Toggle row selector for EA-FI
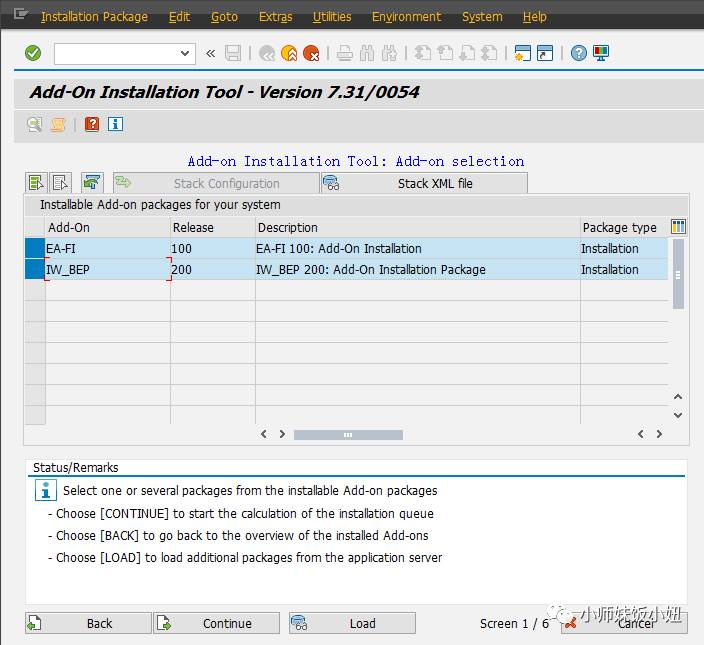Viewport: 704px width, 645px height. coord(35,248)
